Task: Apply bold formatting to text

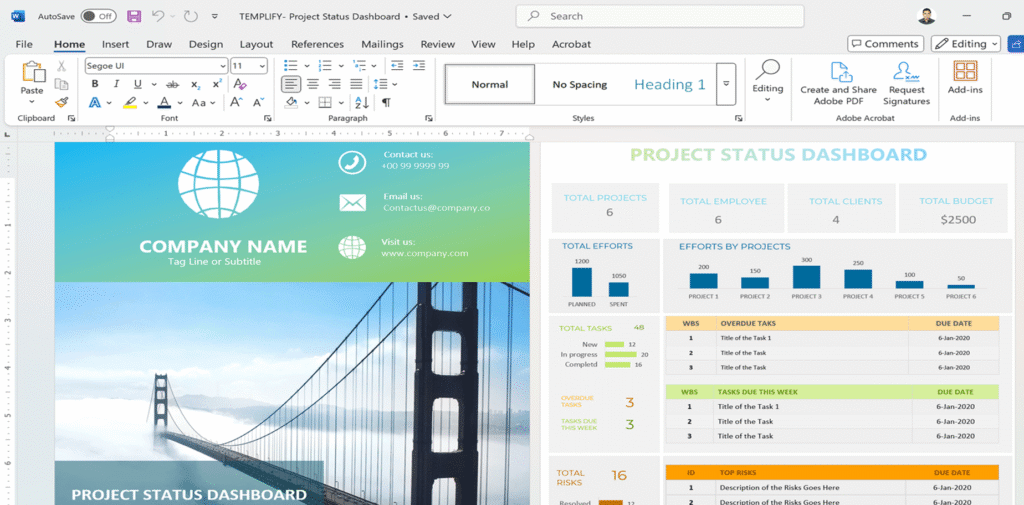Action: click(95, 84)
